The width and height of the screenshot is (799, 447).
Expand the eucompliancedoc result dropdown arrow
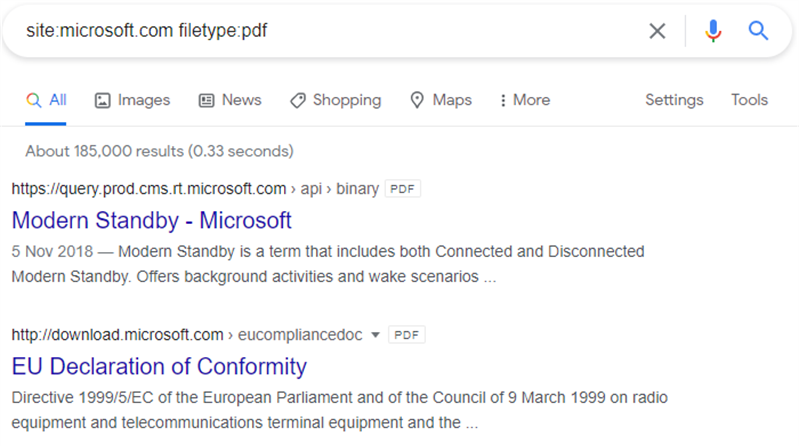[x=376, y=335]
